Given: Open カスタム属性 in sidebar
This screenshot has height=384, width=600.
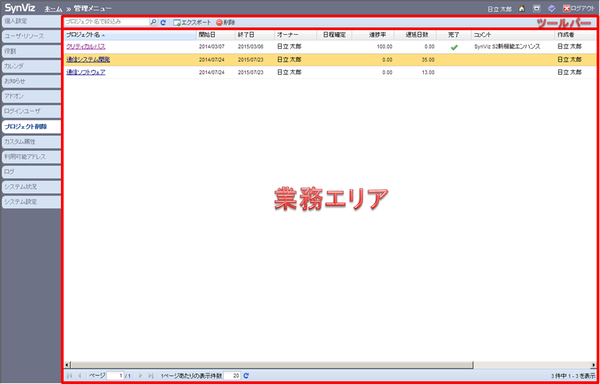Looking at the screenshot, I should coord(31,142).
